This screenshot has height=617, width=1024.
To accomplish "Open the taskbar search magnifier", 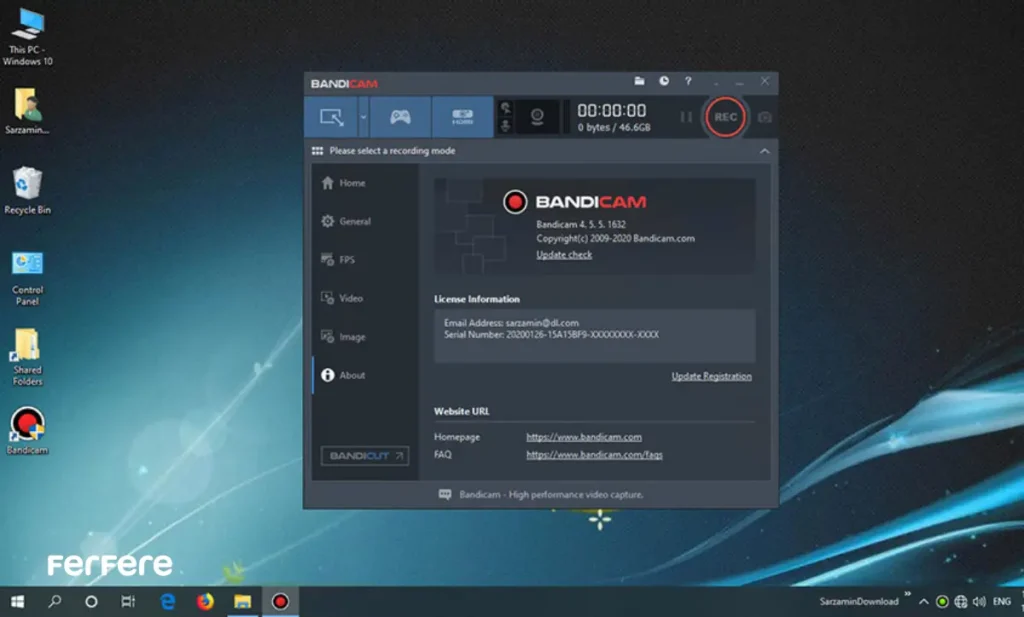I will pos(55,601).
